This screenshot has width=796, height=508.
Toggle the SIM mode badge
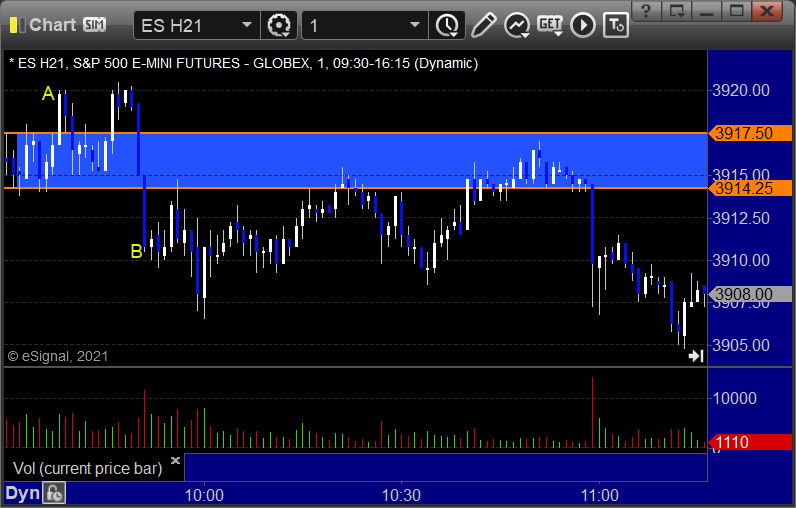coord(94,24)
